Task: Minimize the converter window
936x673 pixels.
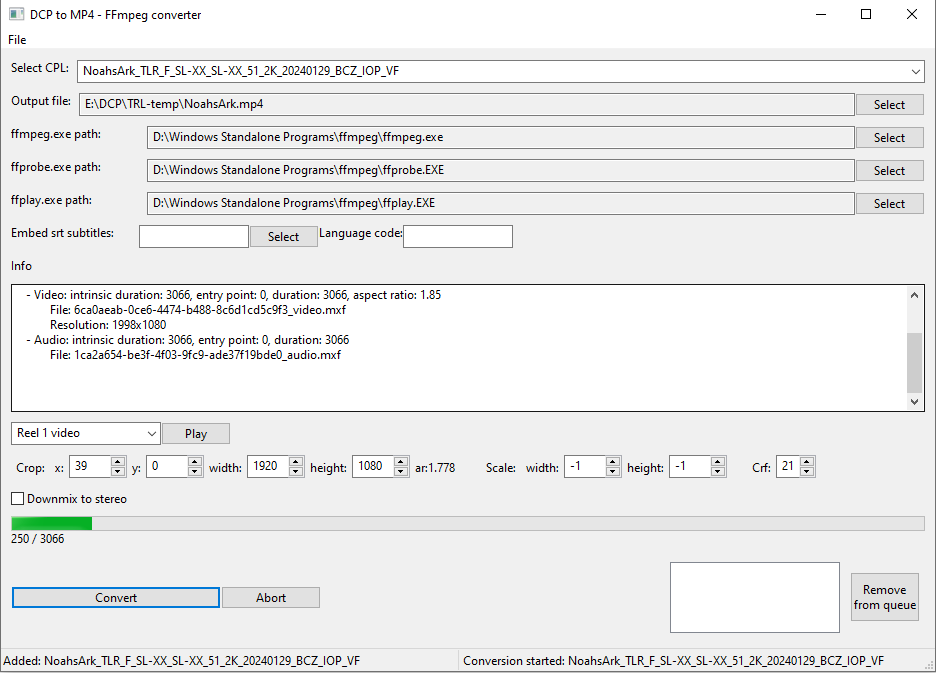Action: [821, 14]
